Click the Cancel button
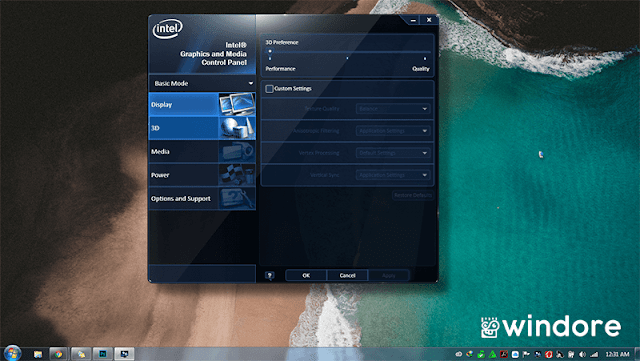Screen dimensions: 640x361 point(347,276)
